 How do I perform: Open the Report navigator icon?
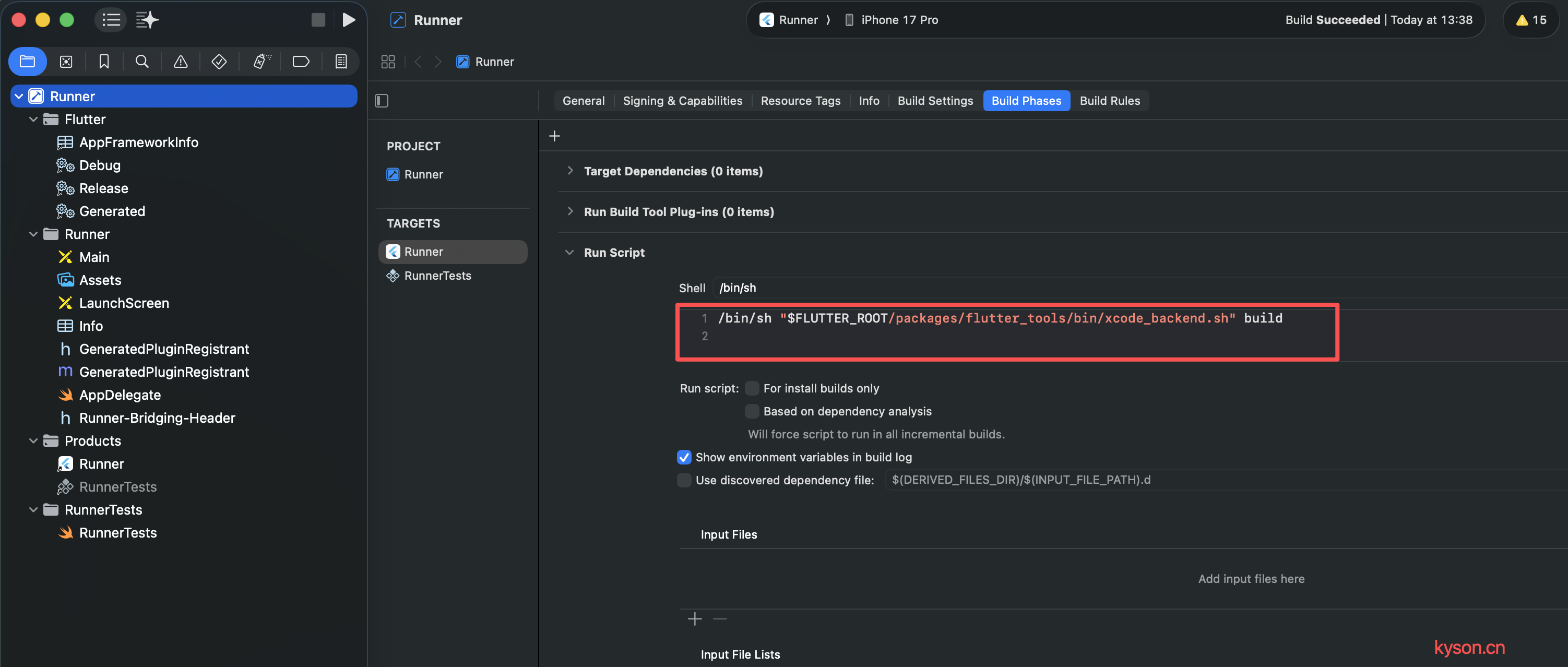click(x=341, y=62)
